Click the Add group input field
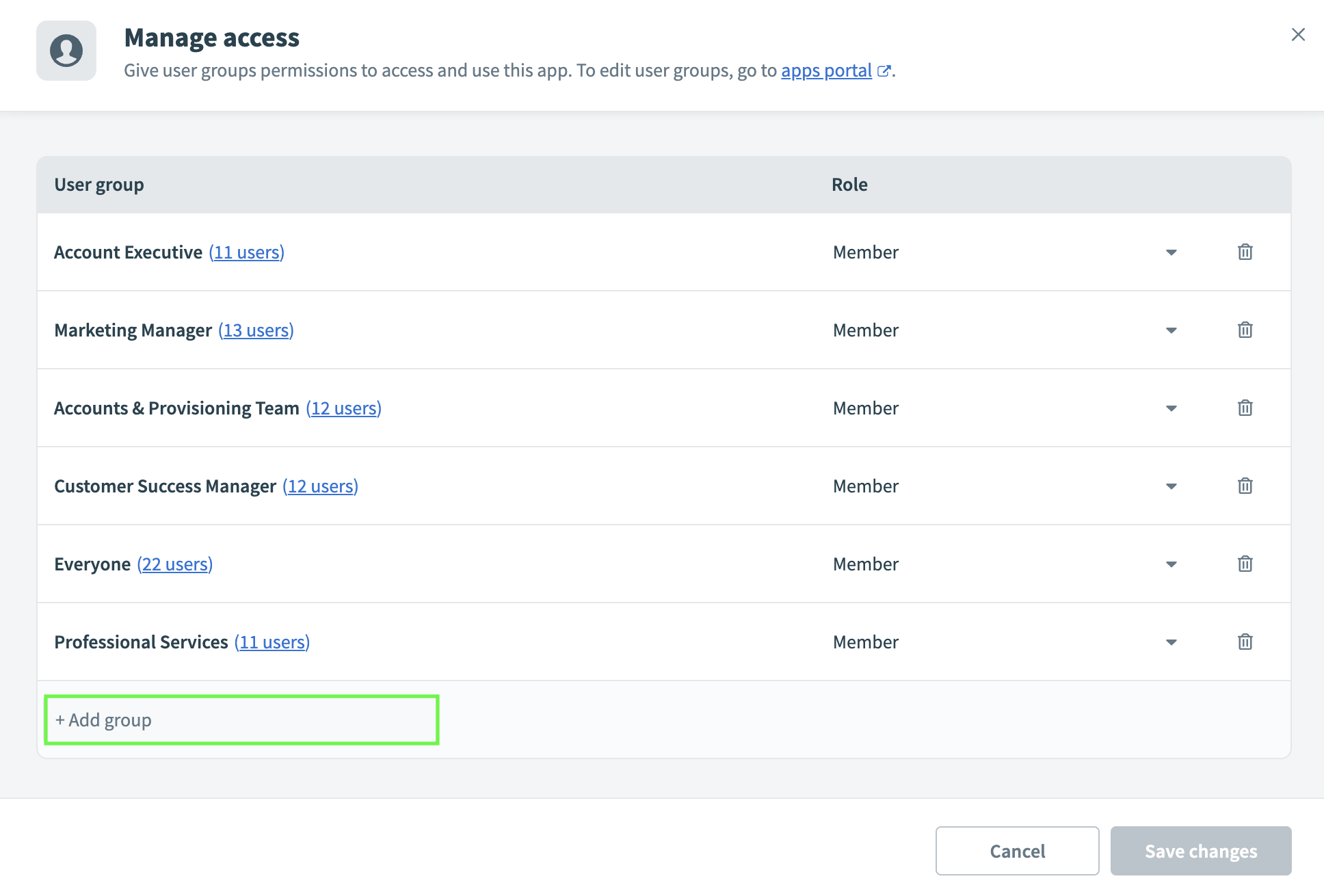1324x896 pixels. point(241,720)
